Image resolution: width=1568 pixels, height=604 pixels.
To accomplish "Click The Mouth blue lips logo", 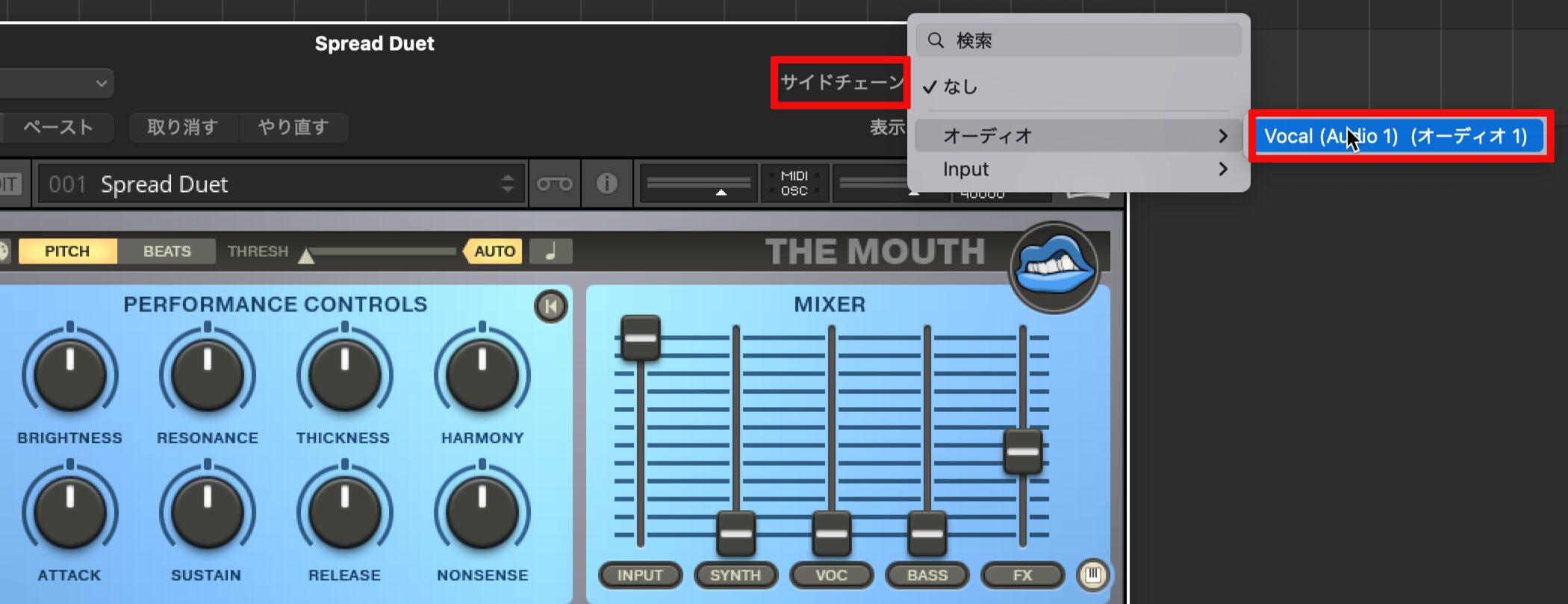I will pos(1054,267).
